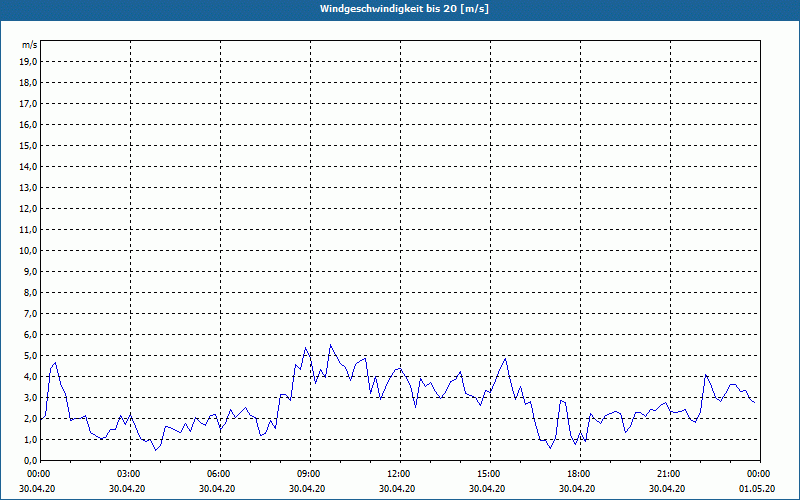Click the 01.05.20 date label
Viewport: 800px width, 500px height.
[757, 489]
